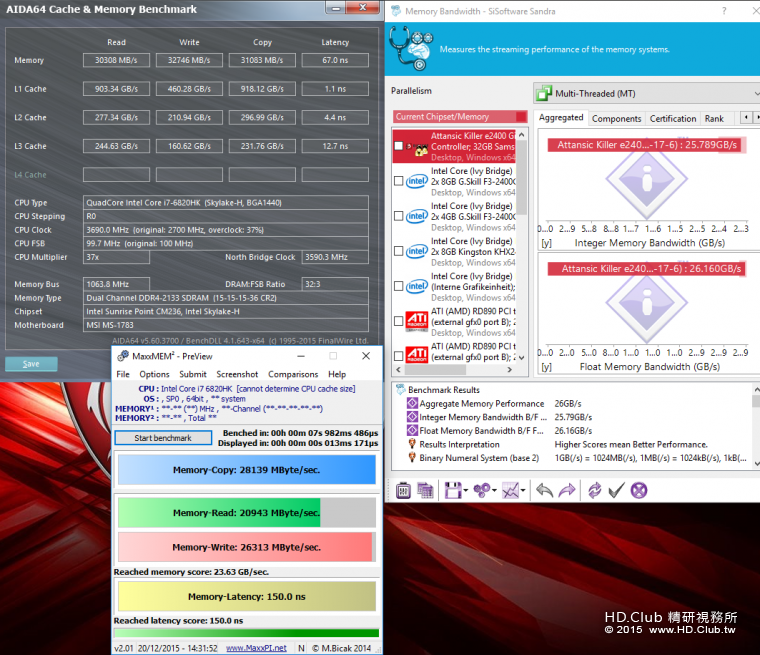This screenshot has width=760, height=655.
Task: Click the Intel logo beside 2x 8GB Kingston
Action: 417,251
